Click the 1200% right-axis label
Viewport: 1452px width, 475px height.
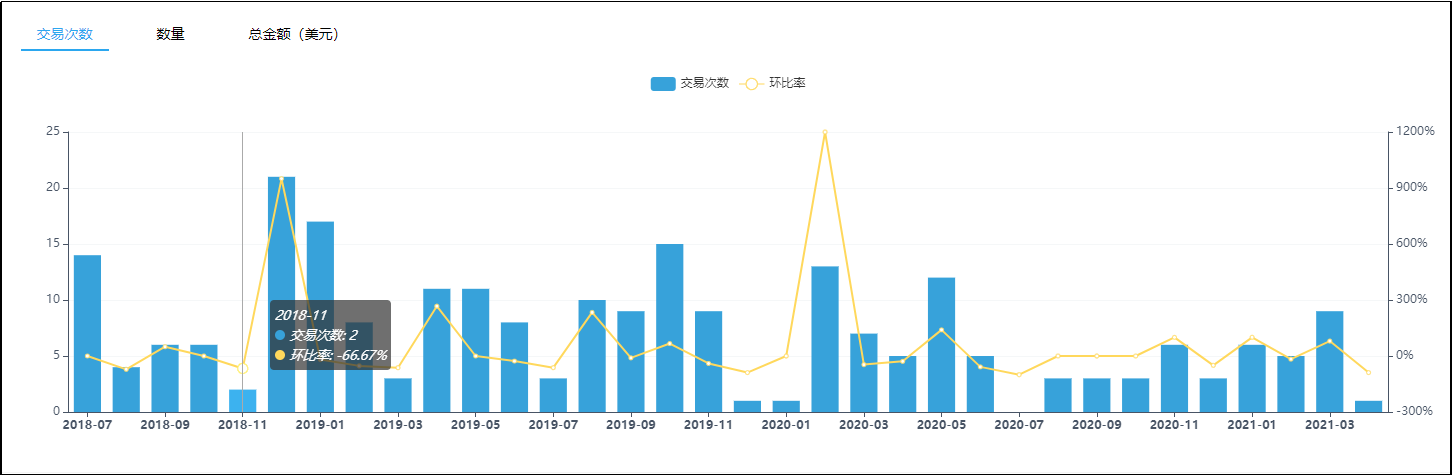point(1413,132)
